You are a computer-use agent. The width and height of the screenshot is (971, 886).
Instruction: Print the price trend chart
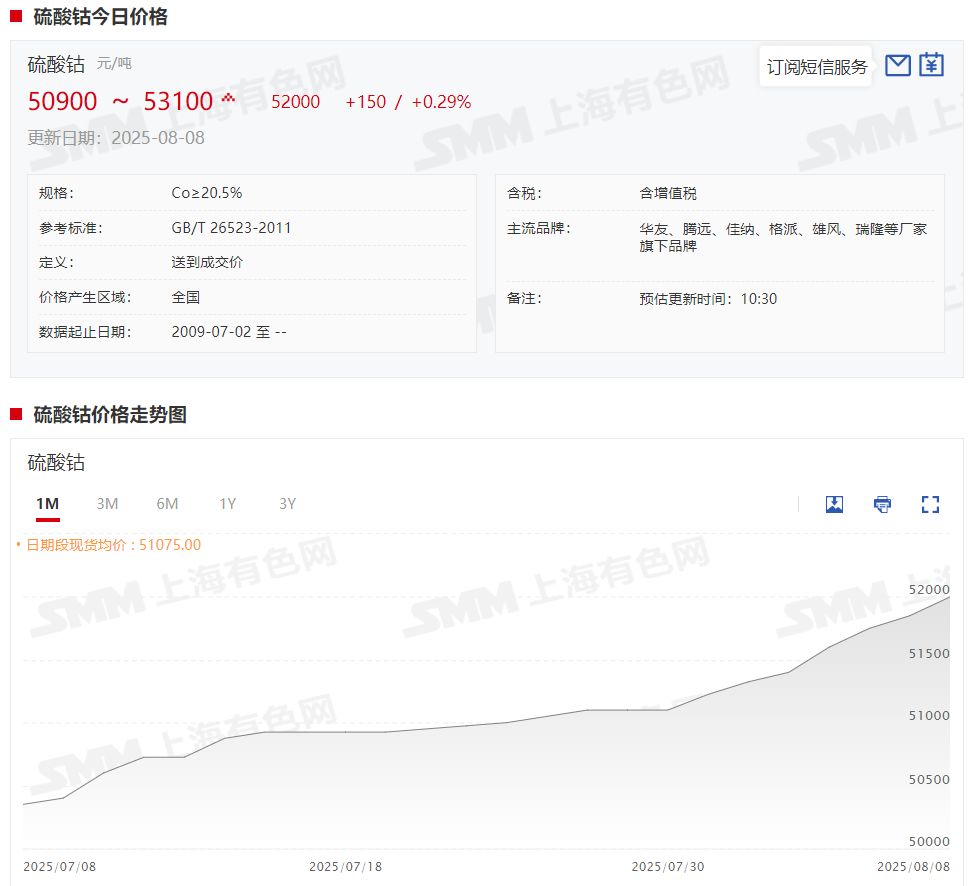[x=882, y=504]
